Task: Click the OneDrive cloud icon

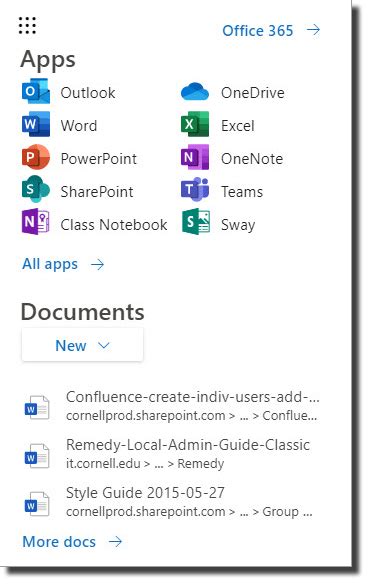Action: click(x=195, y=92)
